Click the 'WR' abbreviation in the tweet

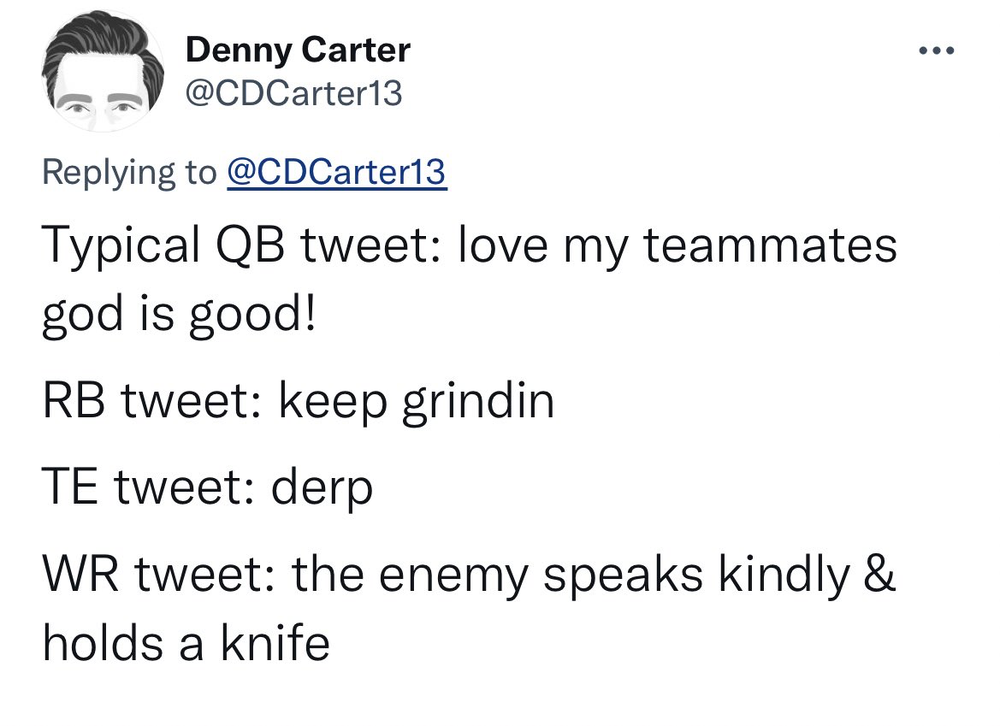[80, 574]
